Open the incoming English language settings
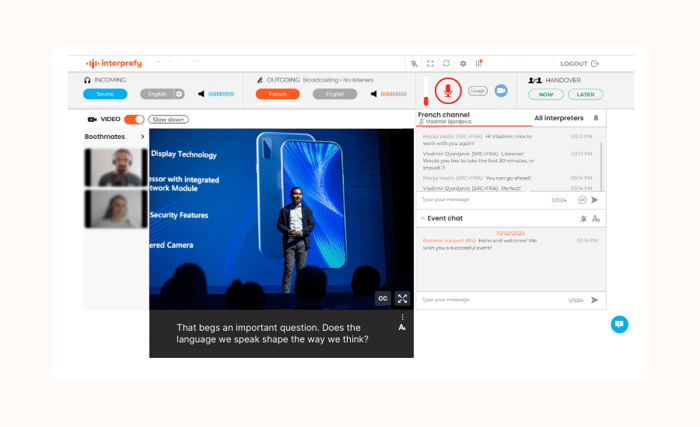The width and height of the screenshot is (700, 427). pos(179,94)
